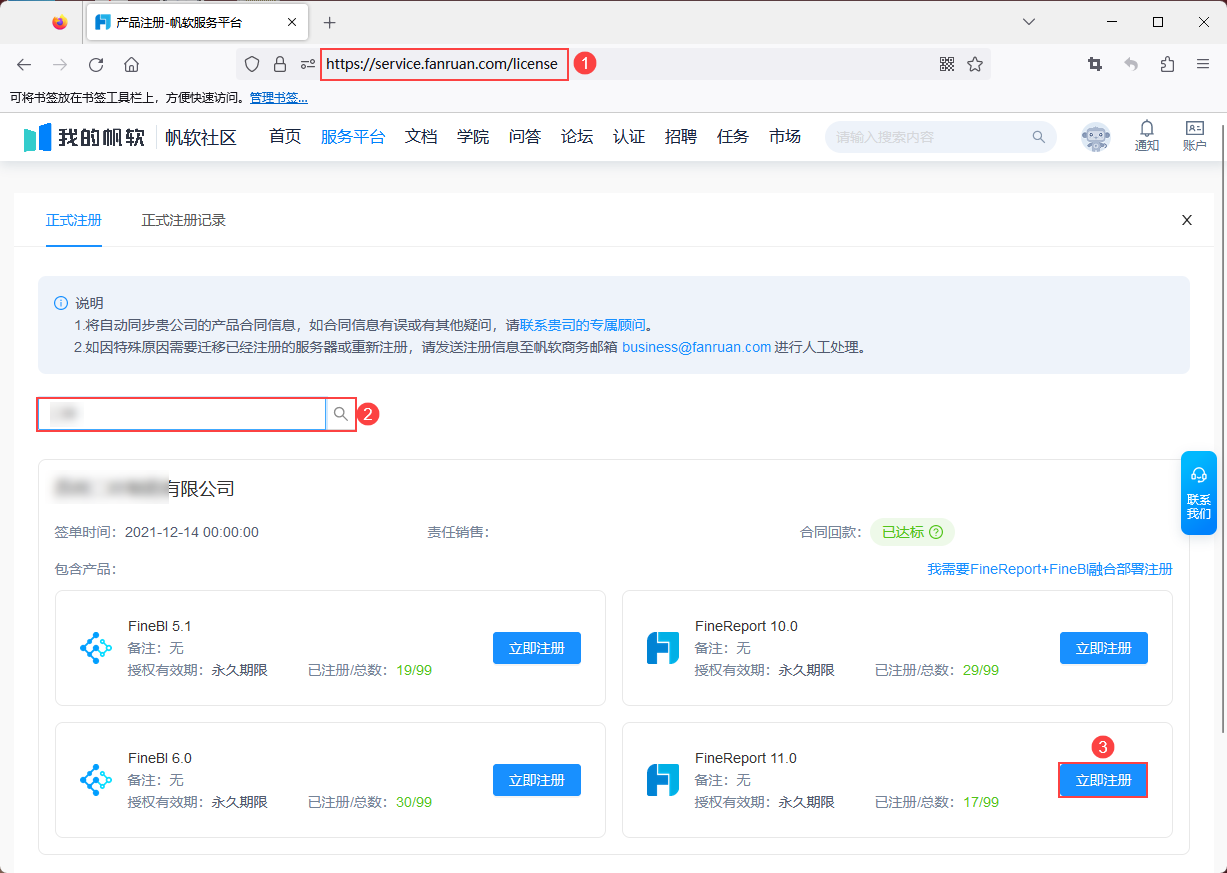Open the 任务 navigation item
Screen dimensions: 1227x873
click(x=733, y=137)
